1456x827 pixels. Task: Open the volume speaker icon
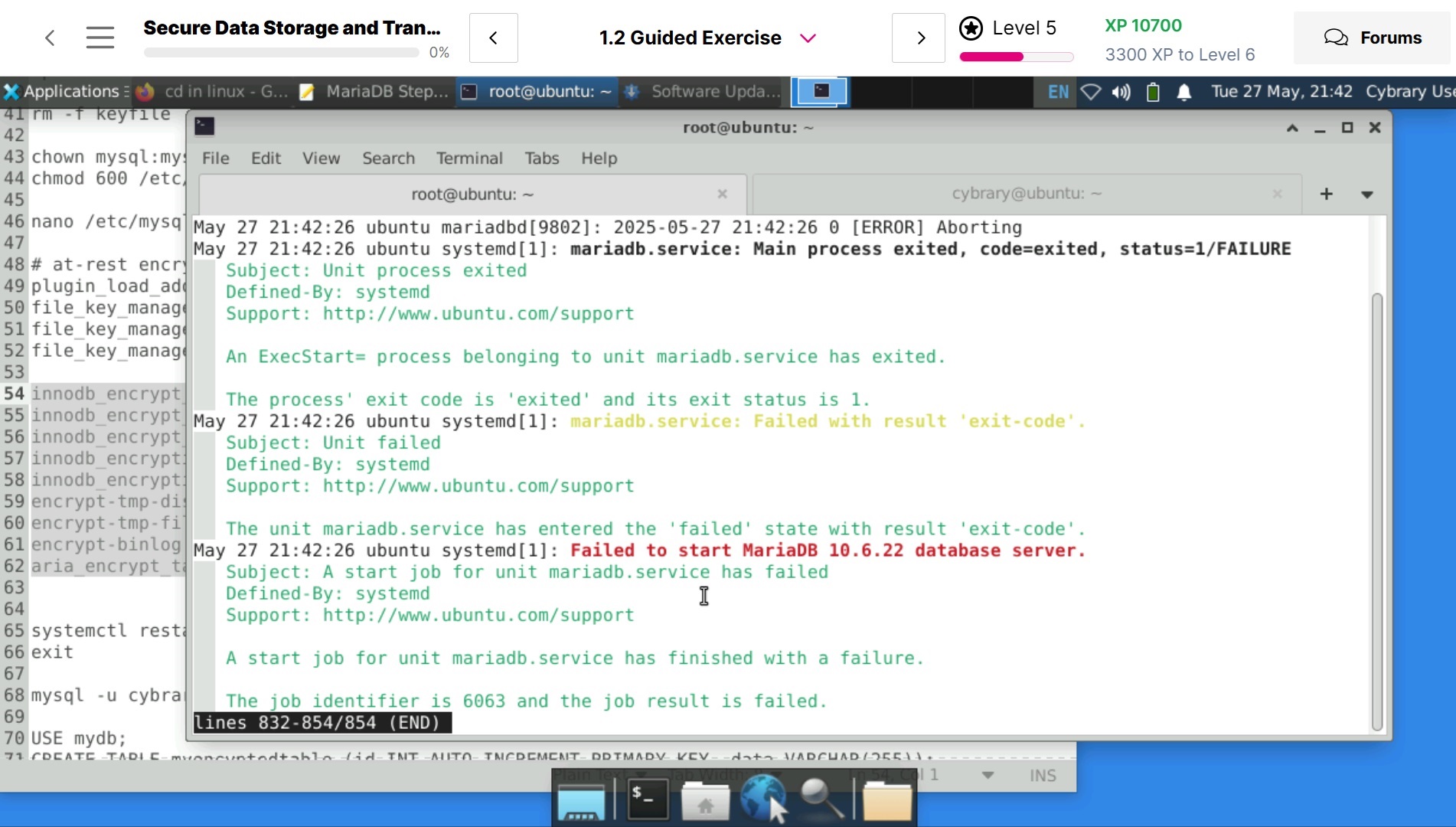click(1121, 92)
